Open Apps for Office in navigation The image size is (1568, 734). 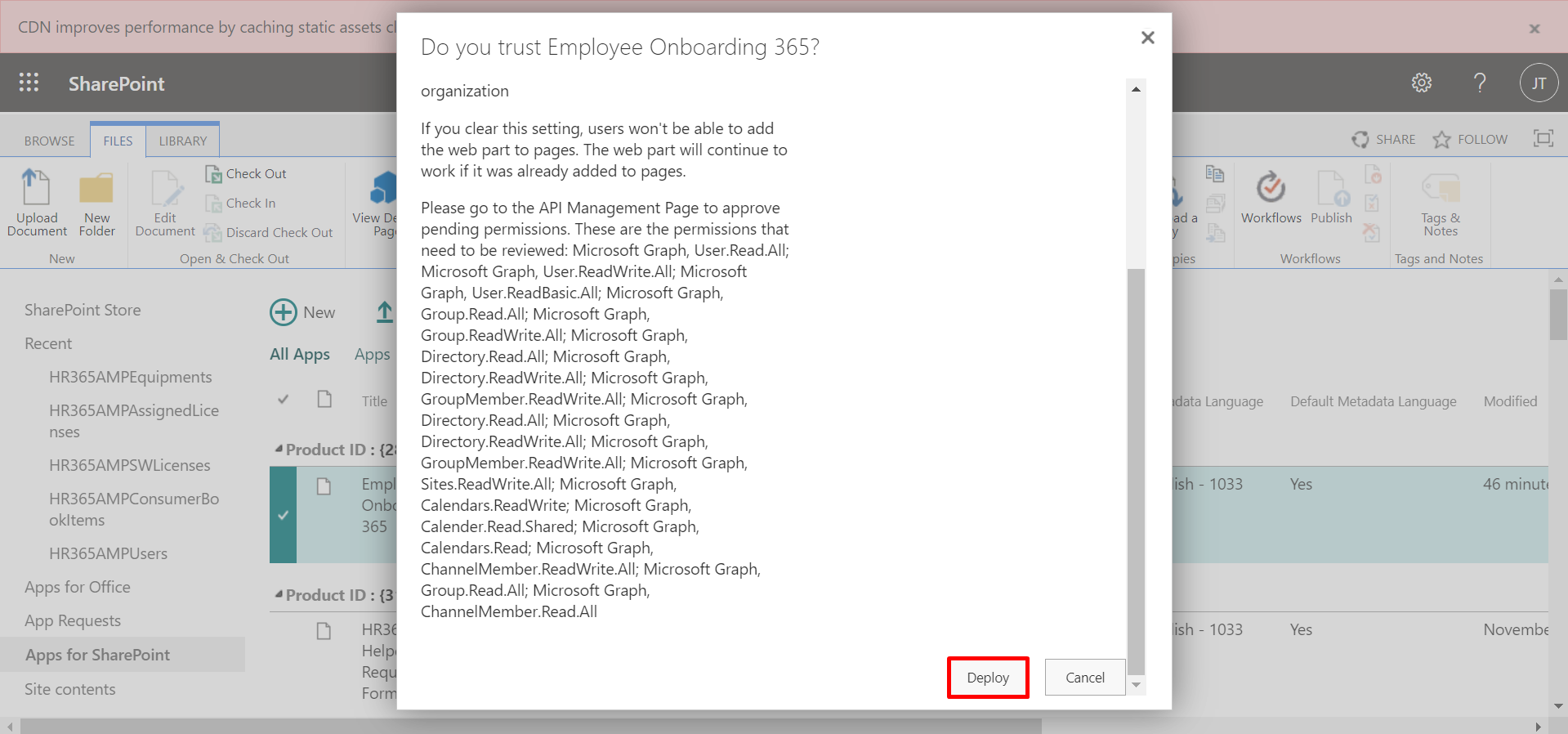77,587
